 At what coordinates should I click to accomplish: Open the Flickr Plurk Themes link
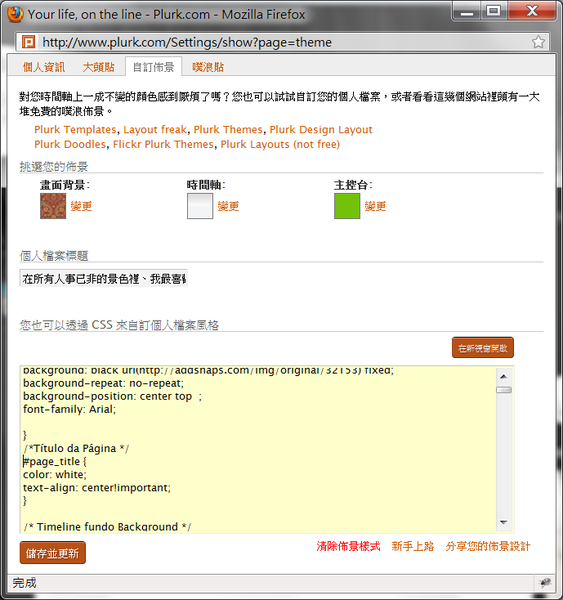[163, 144]
